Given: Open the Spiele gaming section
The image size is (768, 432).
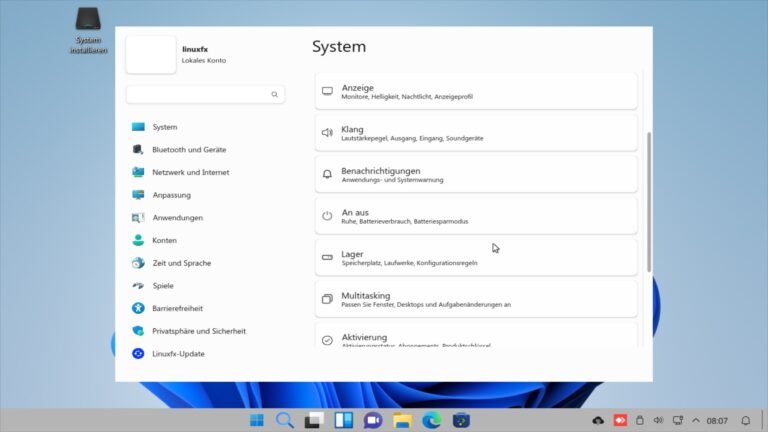Looking at the screenshot, I should click(x=163, y=286).
